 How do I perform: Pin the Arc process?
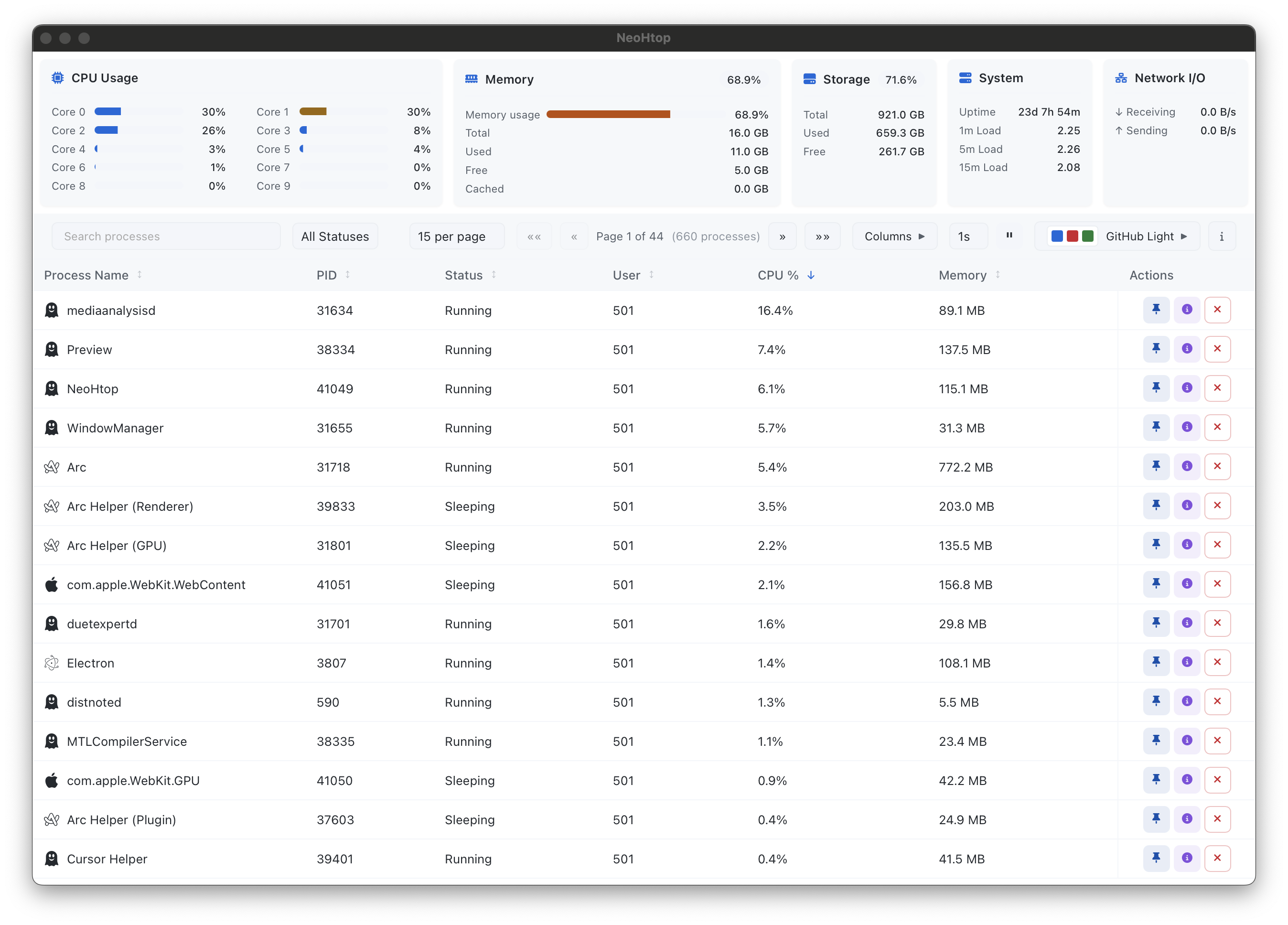(1156, 467)
